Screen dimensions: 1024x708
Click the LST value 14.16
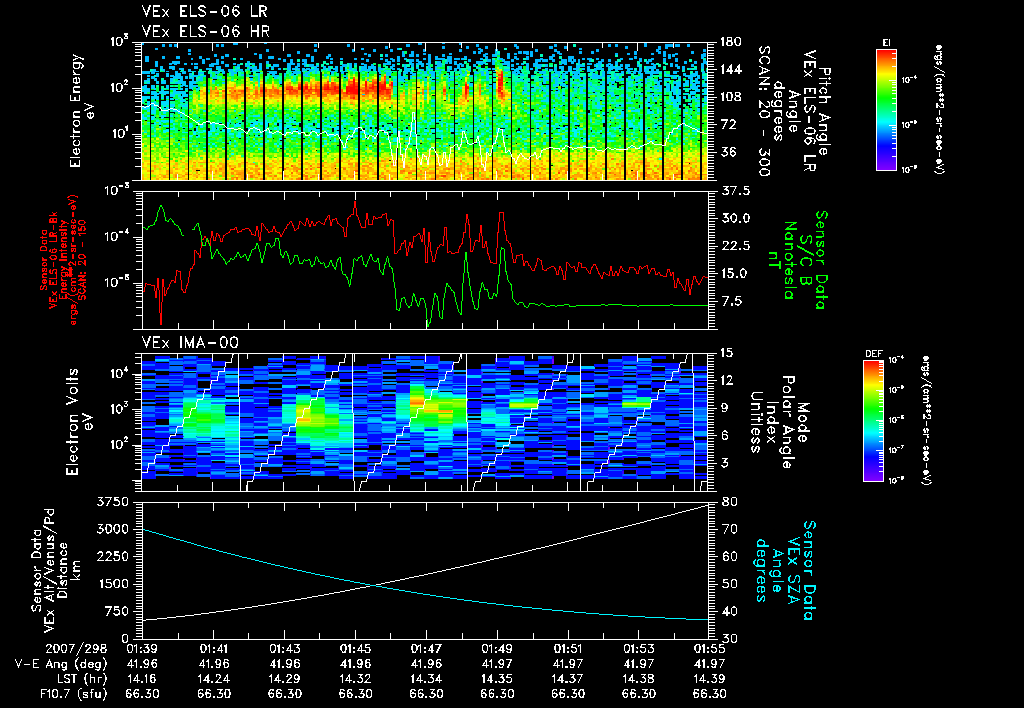click(x=142, y=679)
